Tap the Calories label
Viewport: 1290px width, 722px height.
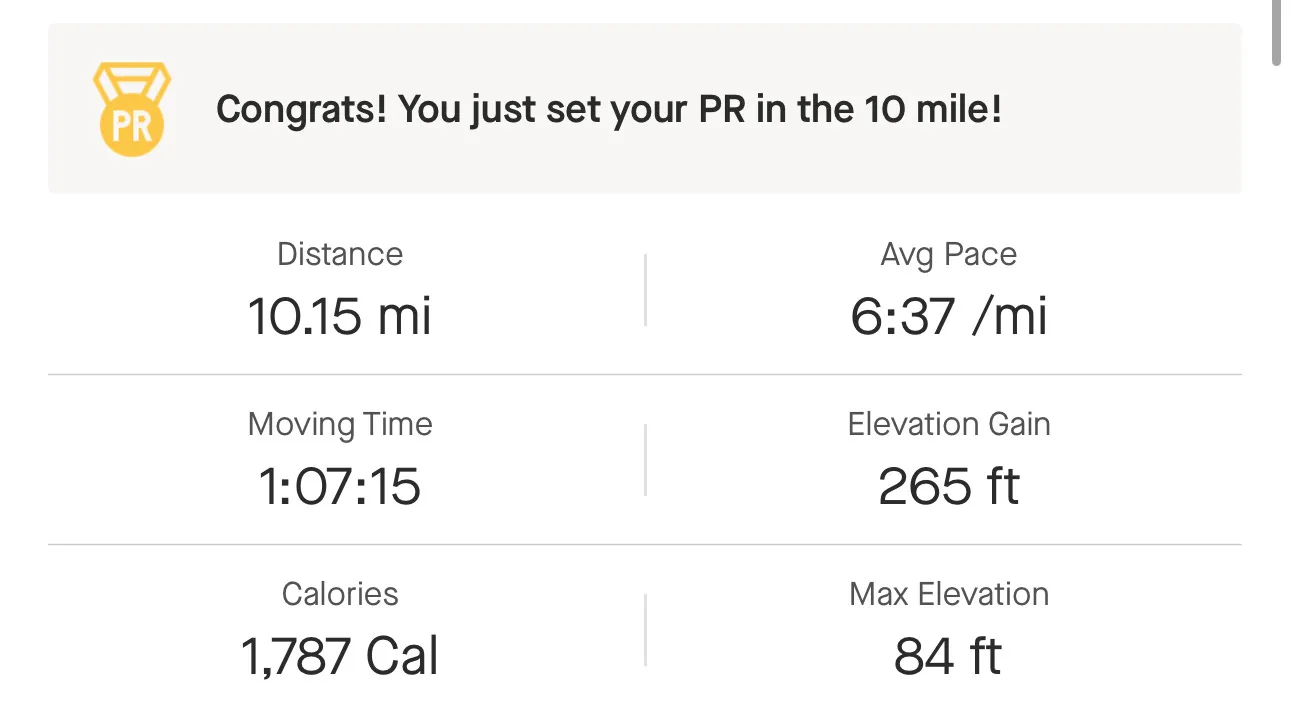(340, 594)
